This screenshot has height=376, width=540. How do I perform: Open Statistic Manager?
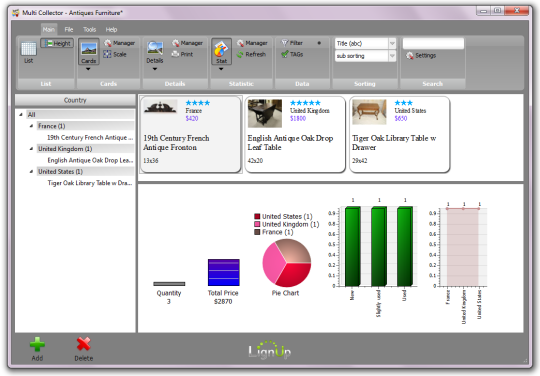tap(252, 43)
